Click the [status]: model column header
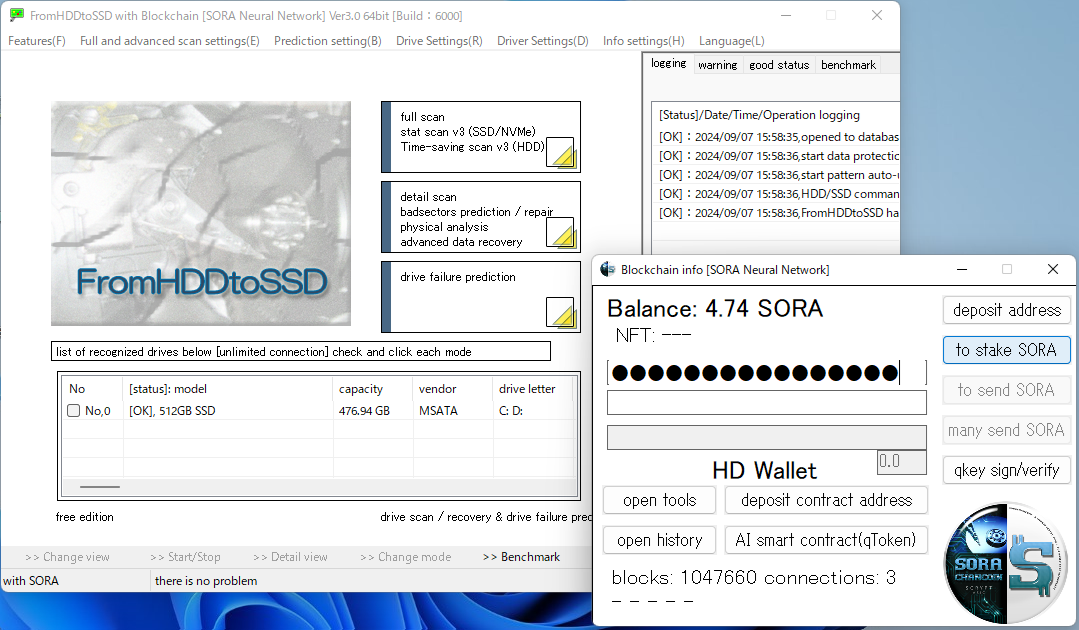 point(228,389)
